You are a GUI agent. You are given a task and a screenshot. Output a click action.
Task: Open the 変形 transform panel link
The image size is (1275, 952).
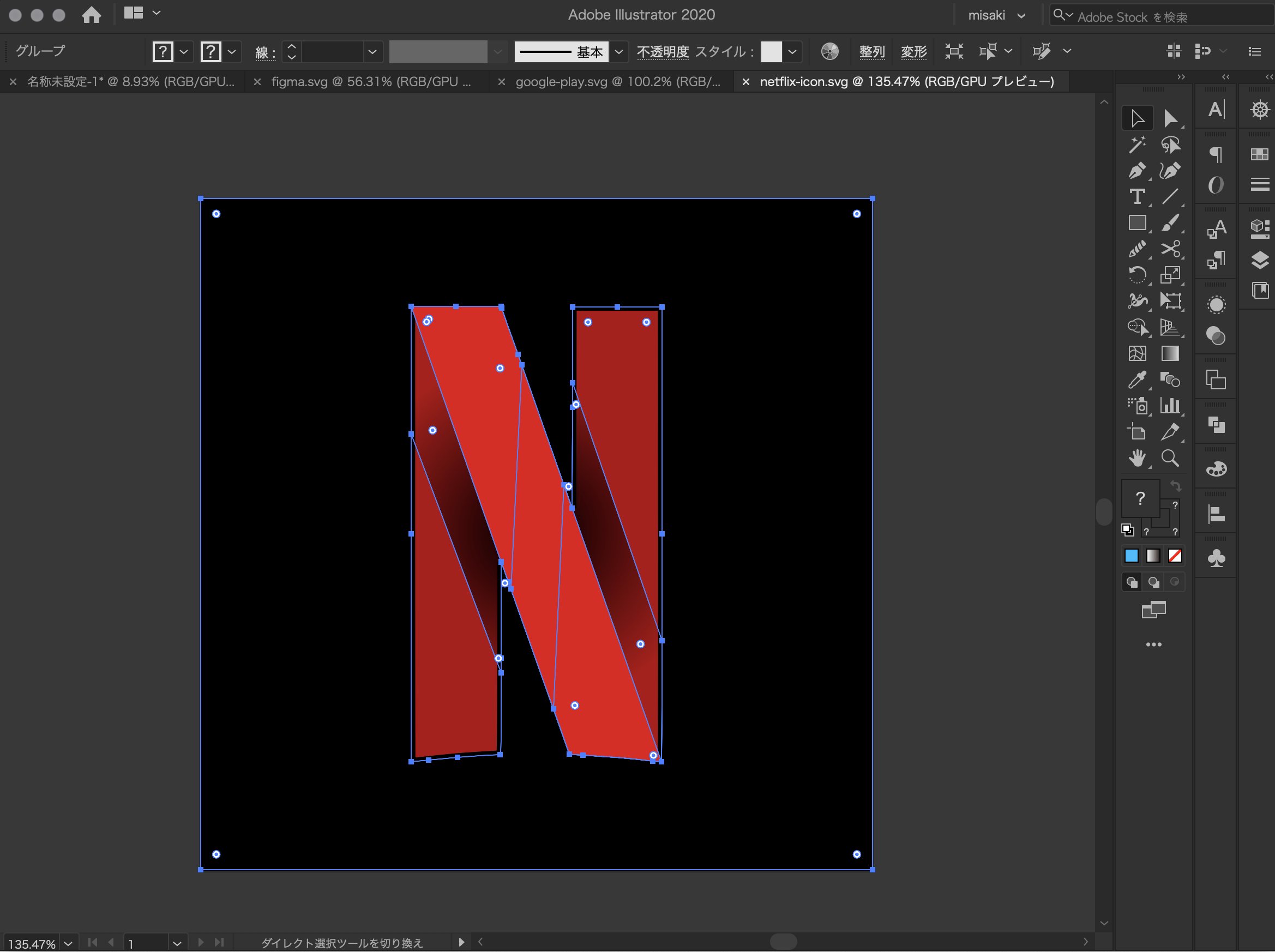tap(913, 52)
